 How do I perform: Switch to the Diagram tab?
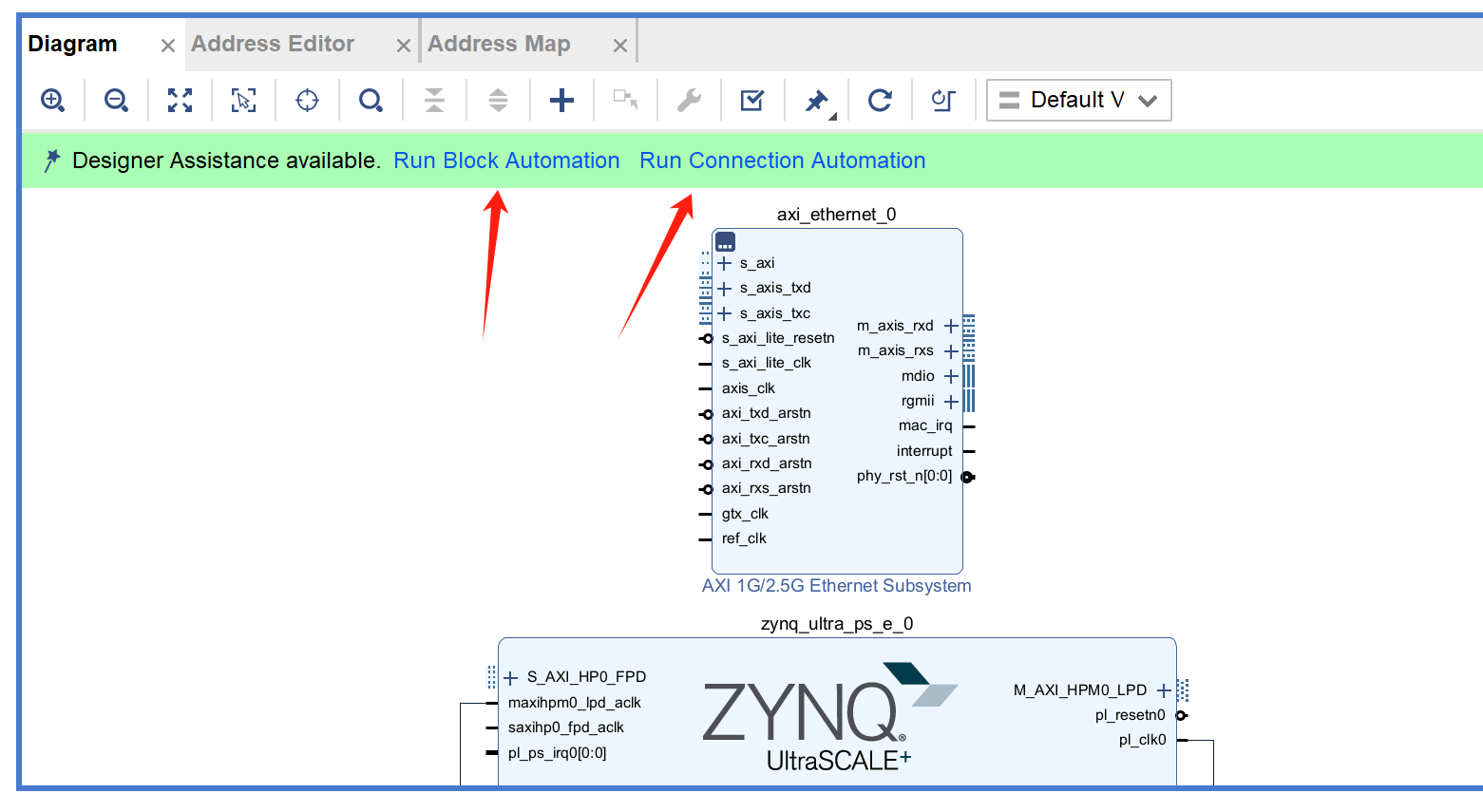pos(72,44)
